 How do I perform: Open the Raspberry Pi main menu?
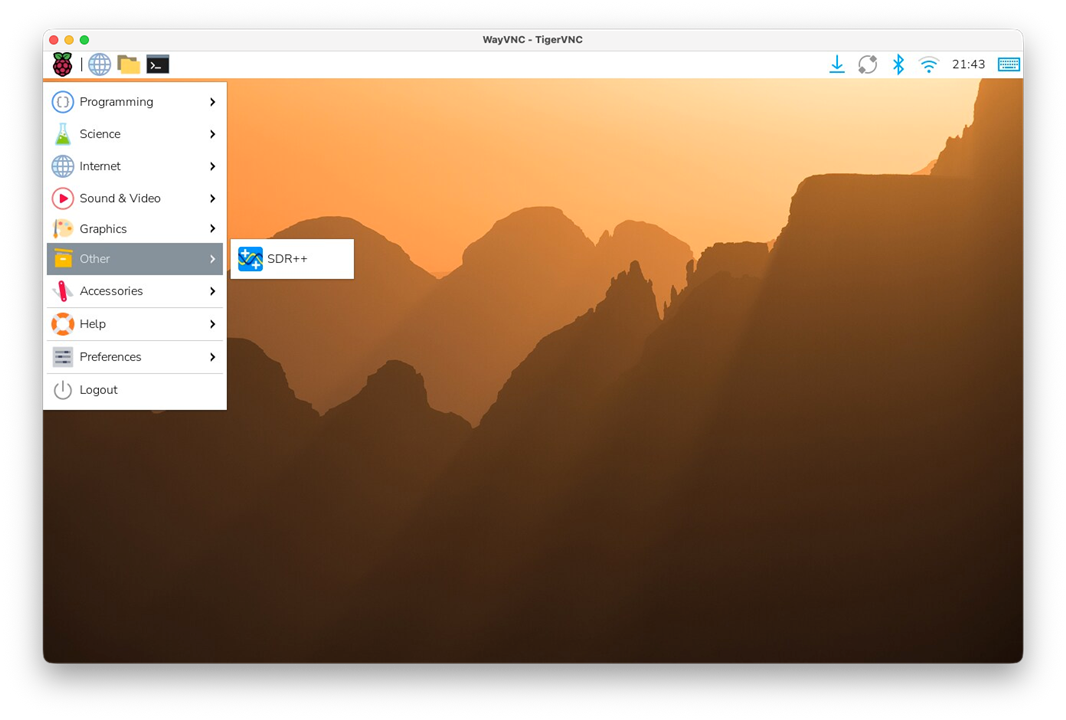(63, 65)
